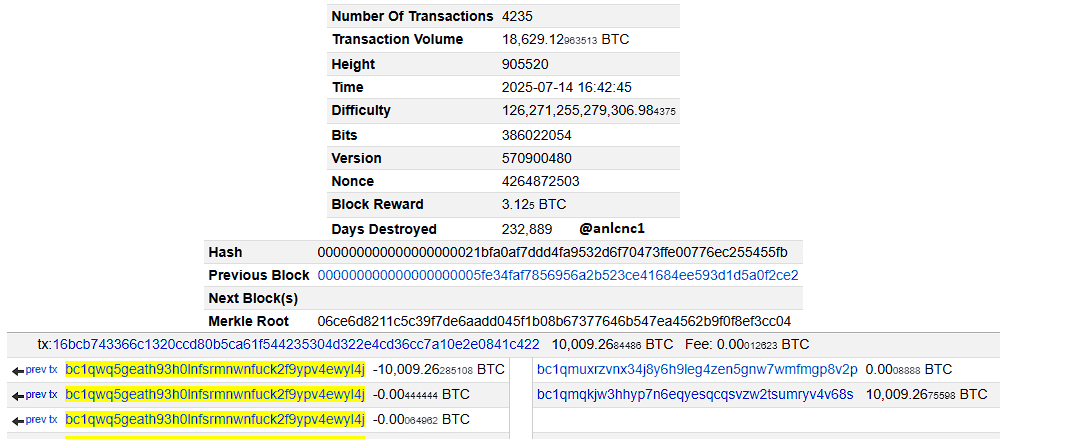Open output address bc1qmqkjw3hhyp7n6eqyesqcqsvzw2tsumryv4v68s
1069x439 pixels.
coord(695,394)
